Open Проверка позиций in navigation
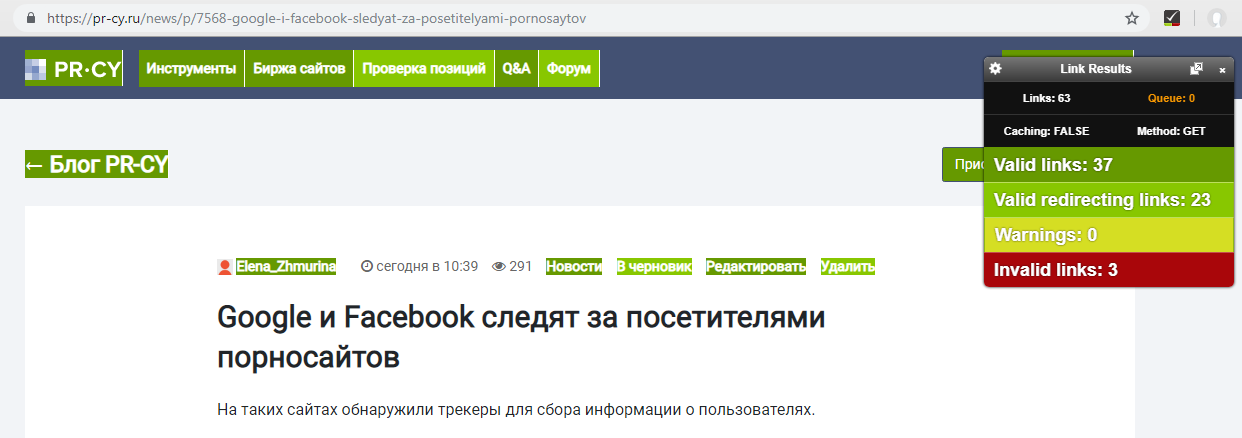Screen dimensions: 1242x438 (x=424, y=69)
